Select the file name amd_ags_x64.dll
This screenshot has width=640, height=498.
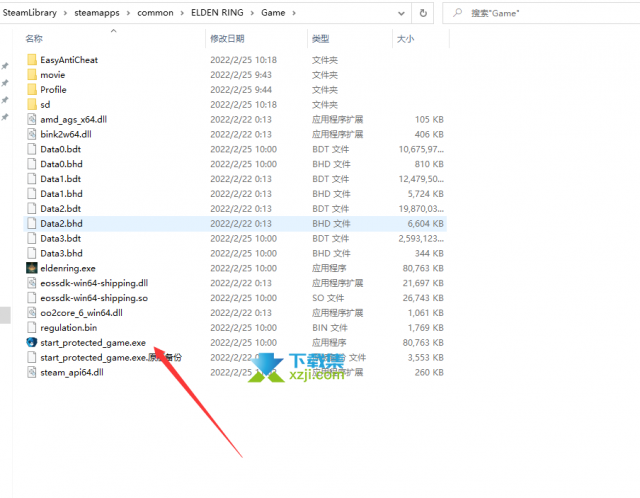pyautogui.click(x=73, y=119)
